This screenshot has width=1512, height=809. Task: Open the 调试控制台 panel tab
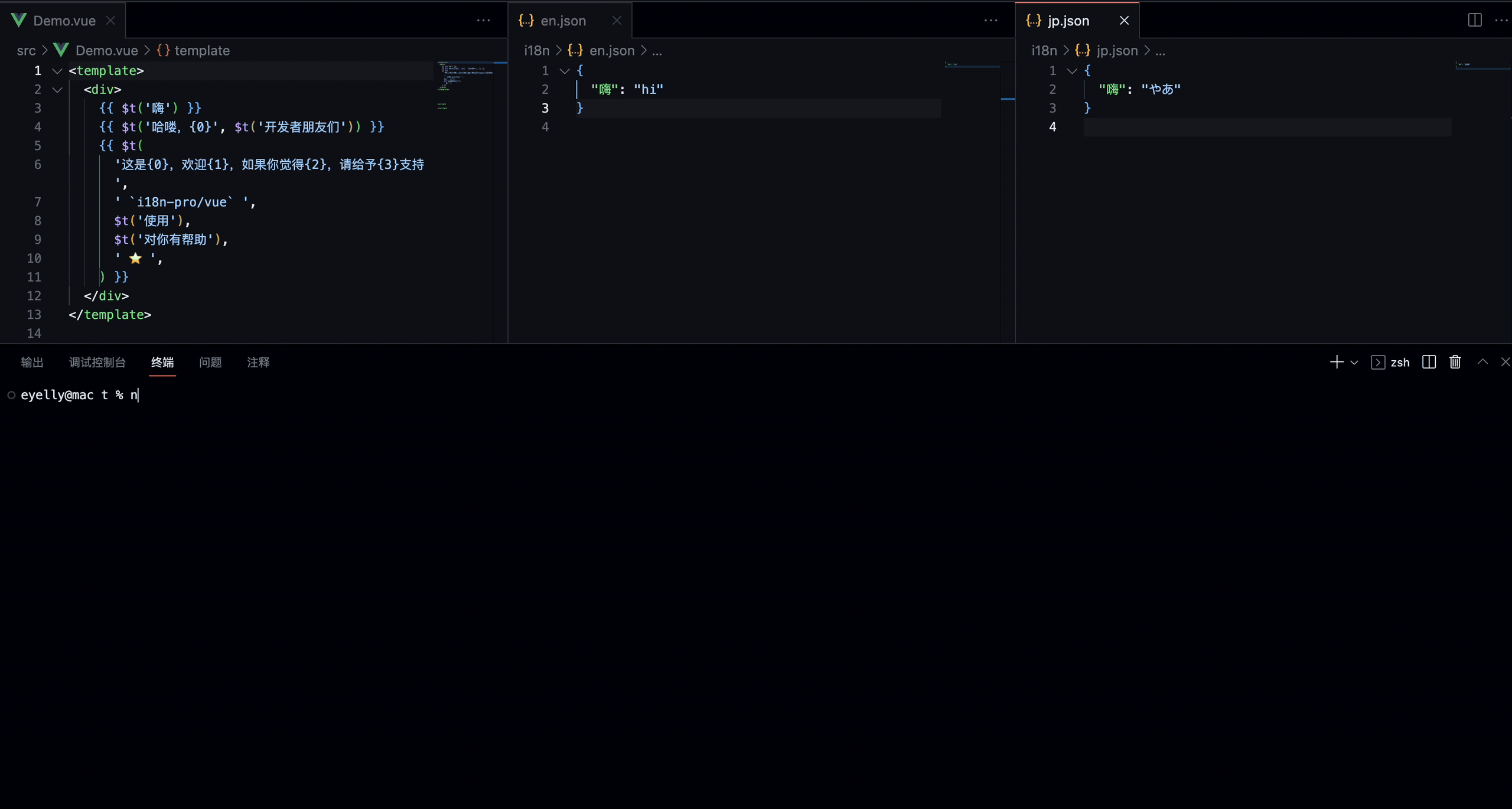(x=97, y=362)
